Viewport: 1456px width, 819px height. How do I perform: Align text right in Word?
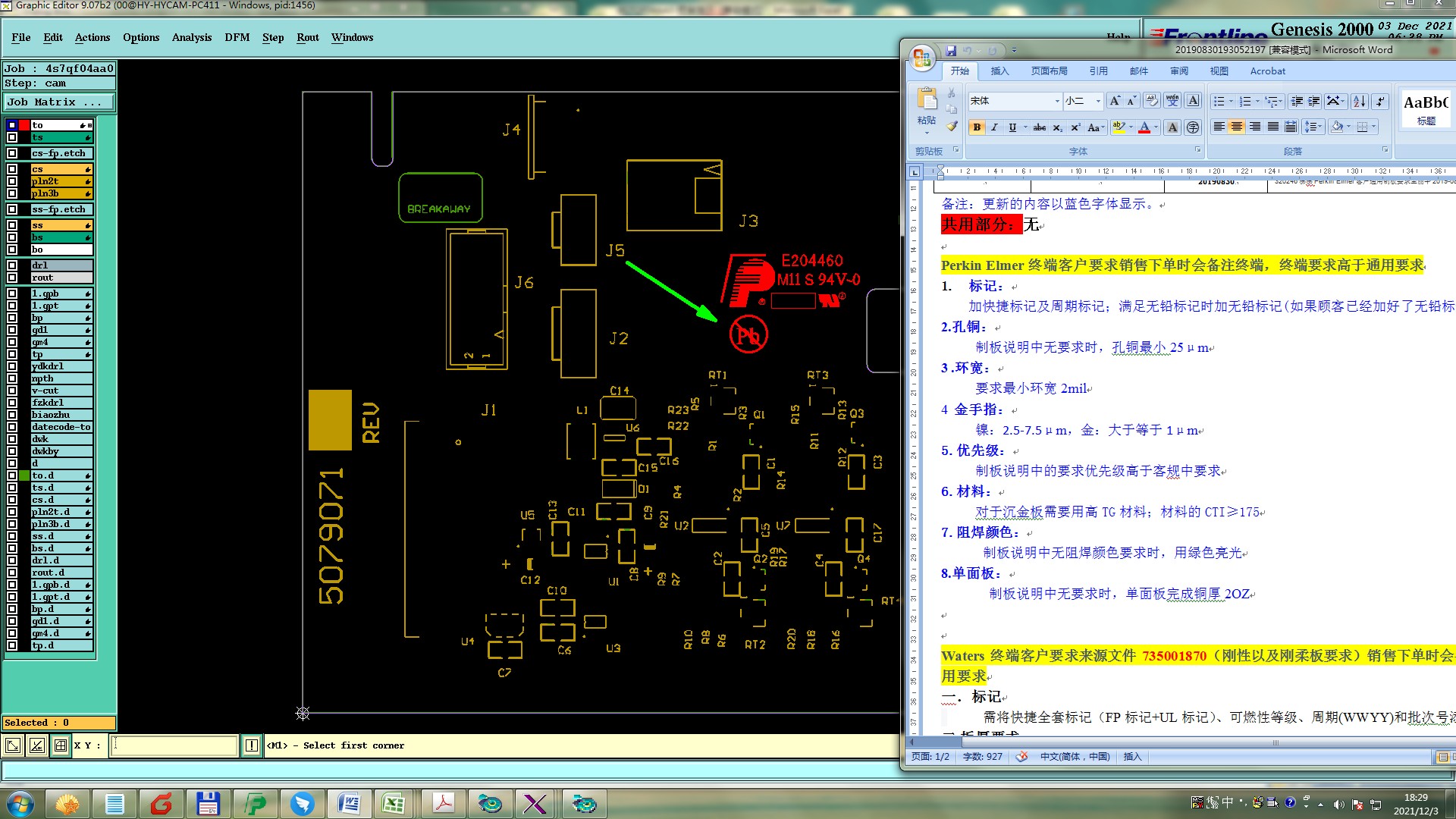[x=1255, y=127]
